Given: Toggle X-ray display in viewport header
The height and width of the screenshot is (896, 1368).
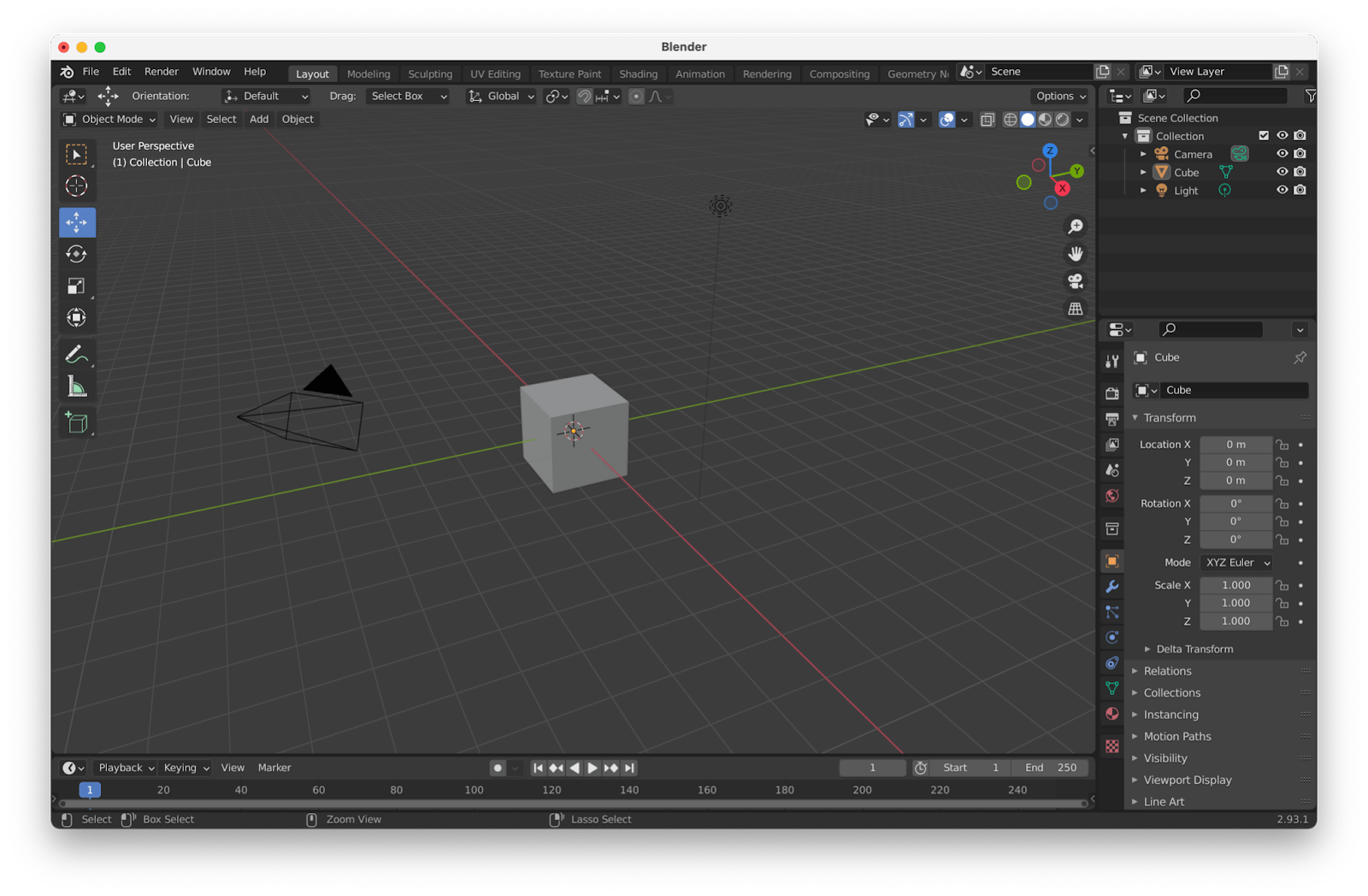Looking at the screenshot, I should click(x=988, y=120).
